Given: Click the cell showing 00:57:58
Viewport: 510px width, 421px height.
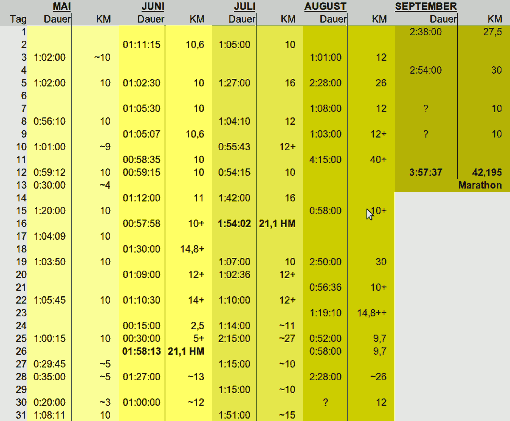Looking at the screenshot, I should pos(141,224).
